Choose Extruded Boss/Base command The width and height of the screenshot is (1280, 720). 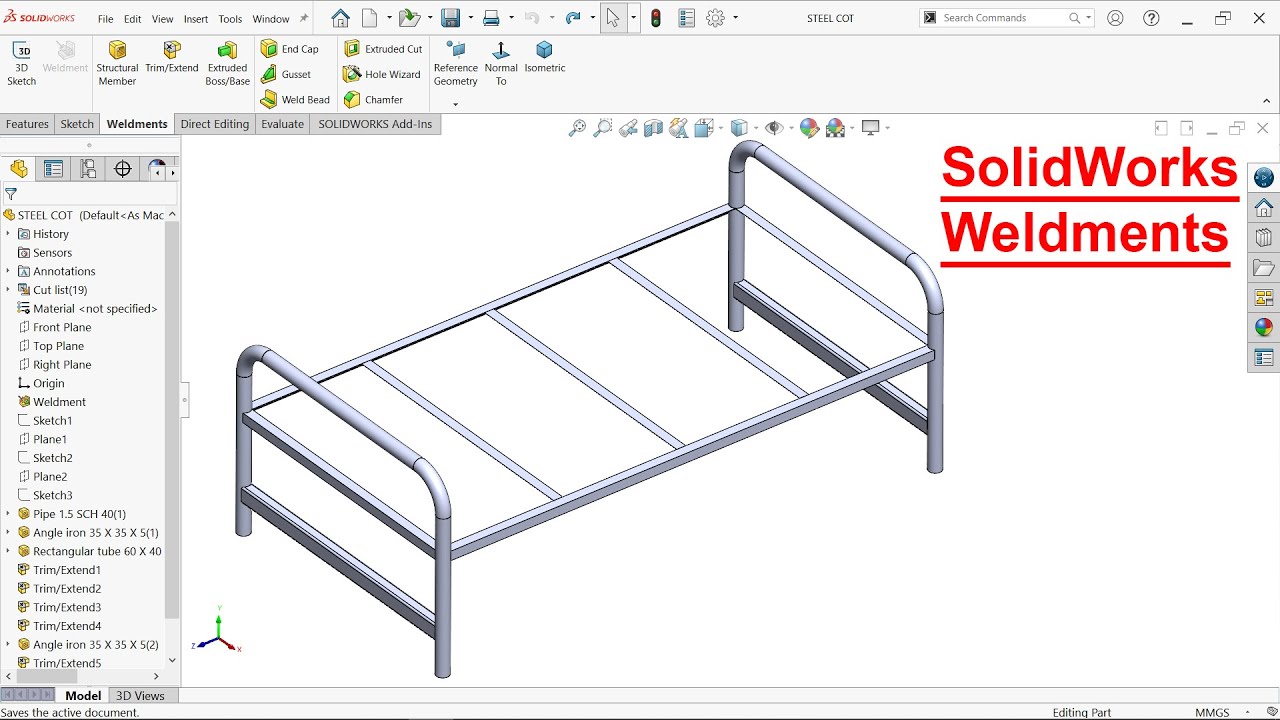[227, 64]
